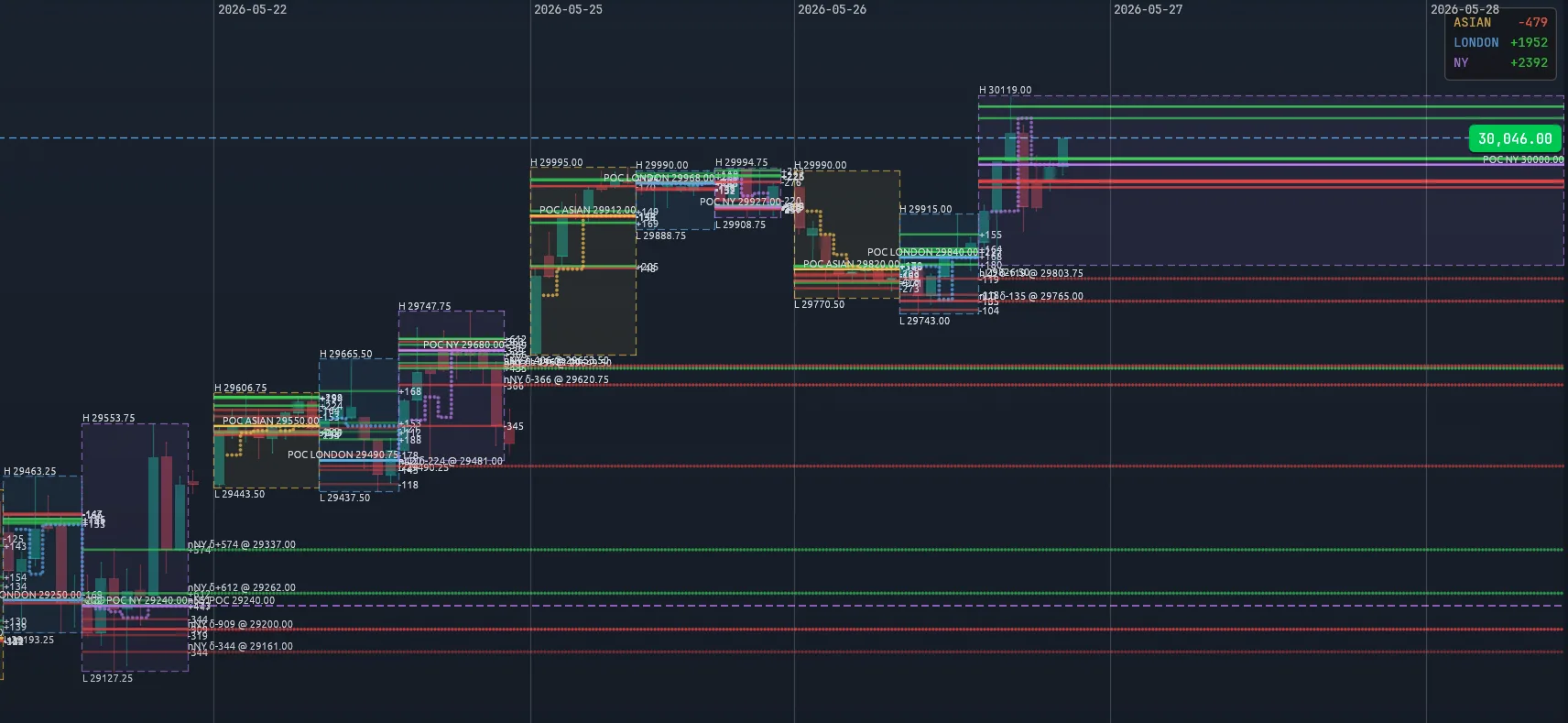
Task: Click the H 29747.75 high label
Action: tap(424, 306)
